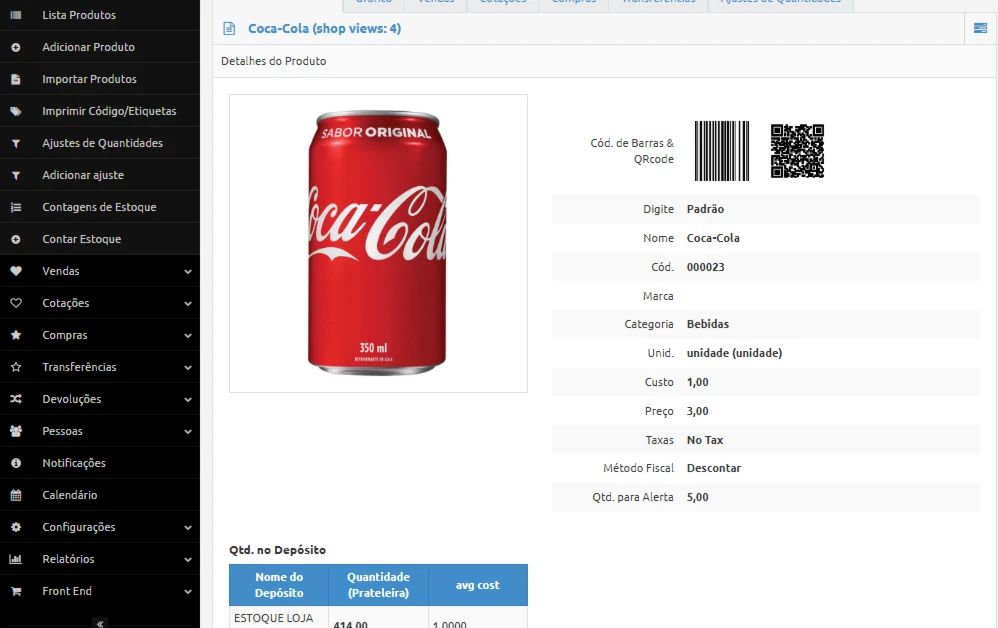This screenshot has height=628, width=998.
Task: Select the people icon beside Pessoas
Action: [16, 431]
